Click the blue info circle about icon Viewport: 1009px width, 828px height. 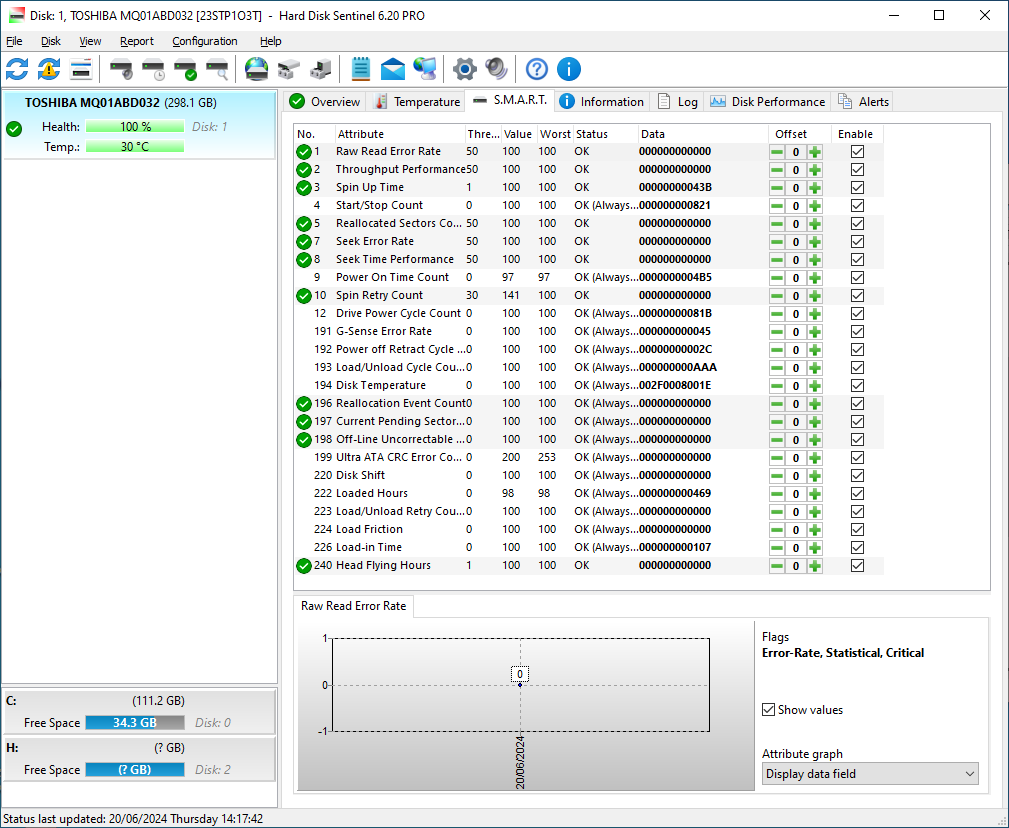point(569,69)
